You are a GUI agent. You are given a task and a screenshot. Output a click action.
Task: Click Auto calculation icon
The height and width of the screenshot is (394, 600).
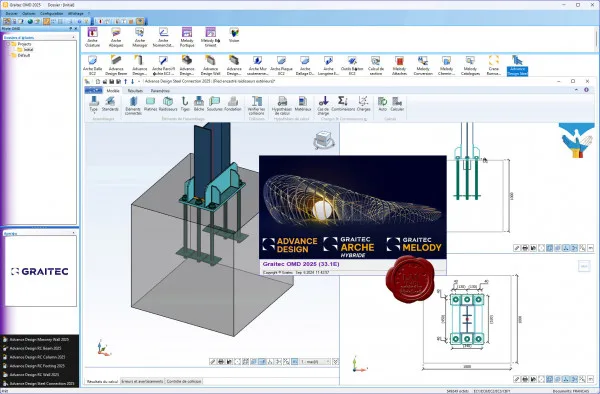pos(382,104)
